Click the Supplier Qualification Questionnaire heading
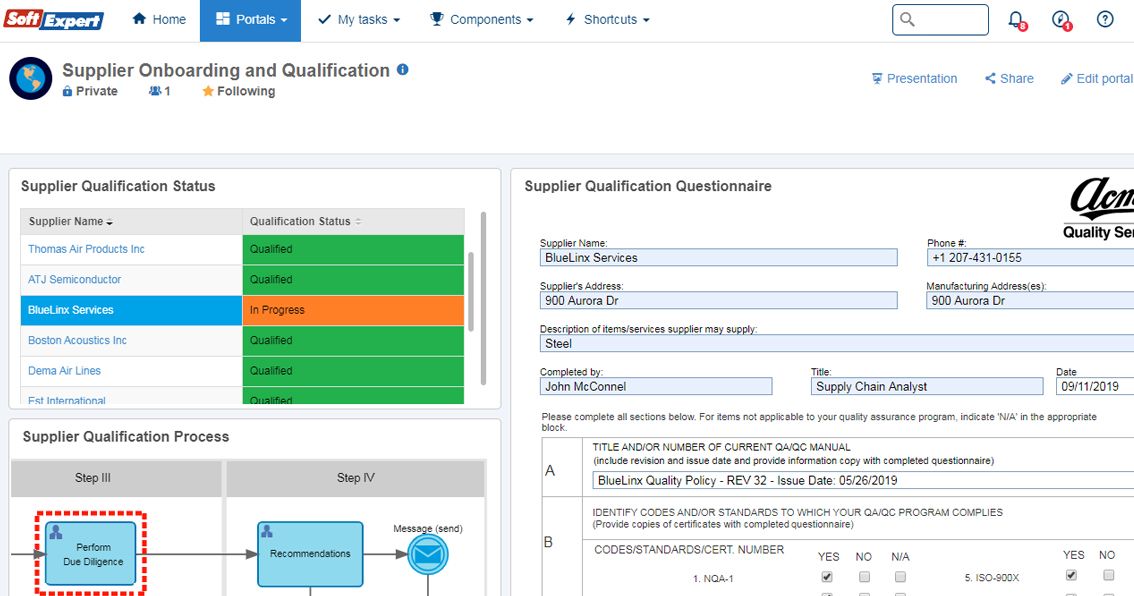 [648, 186]
